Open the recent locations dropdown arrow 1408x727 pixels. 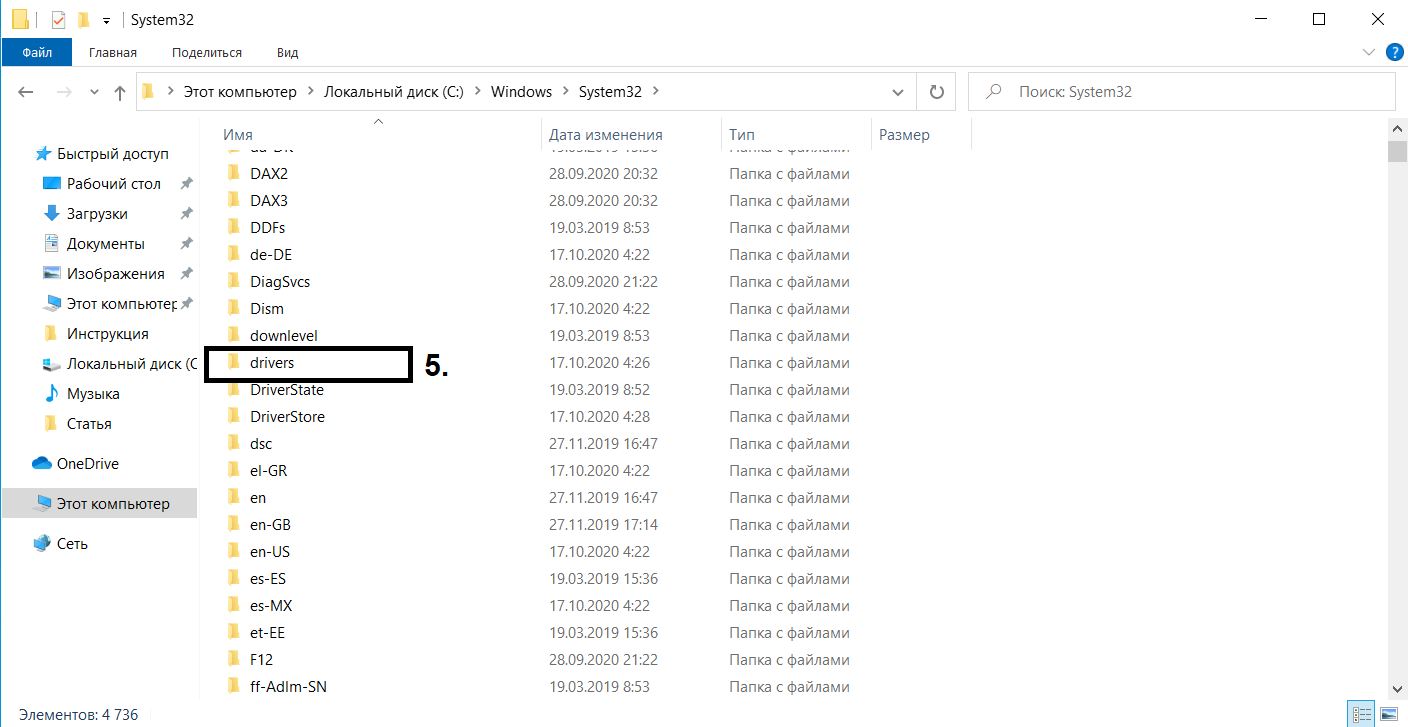(94, 92)
